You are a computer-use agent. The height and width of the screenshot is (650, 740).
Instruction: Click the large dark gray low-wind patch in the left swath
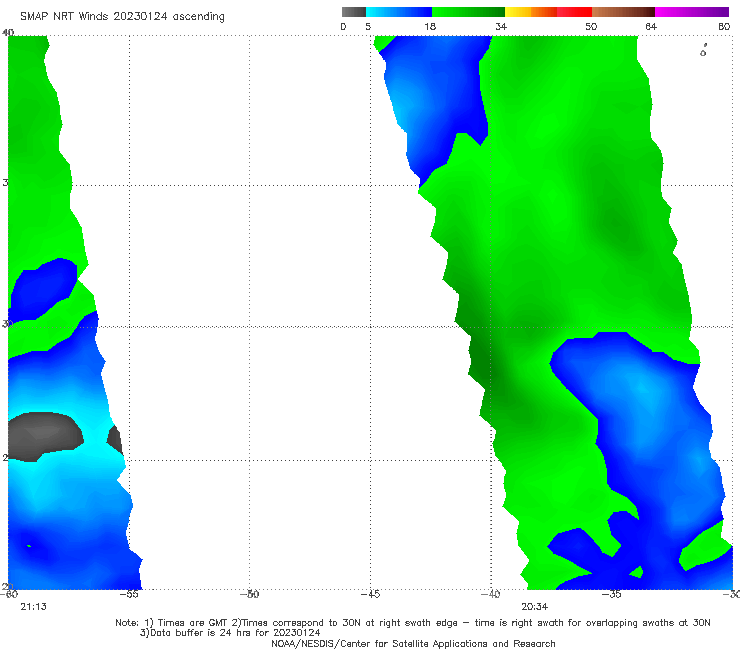[45, 437]
